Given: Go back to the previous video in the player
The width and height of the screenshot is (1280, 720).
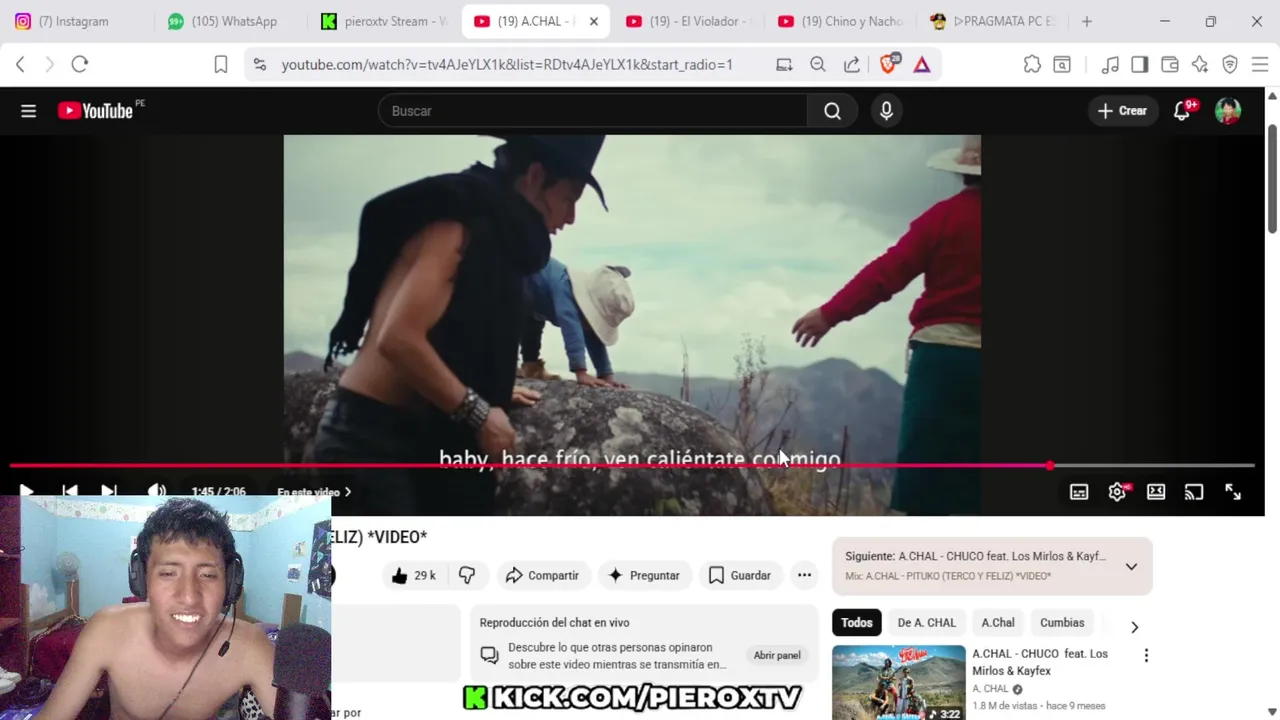Looking at the screenshot, I should coord(69,492).
